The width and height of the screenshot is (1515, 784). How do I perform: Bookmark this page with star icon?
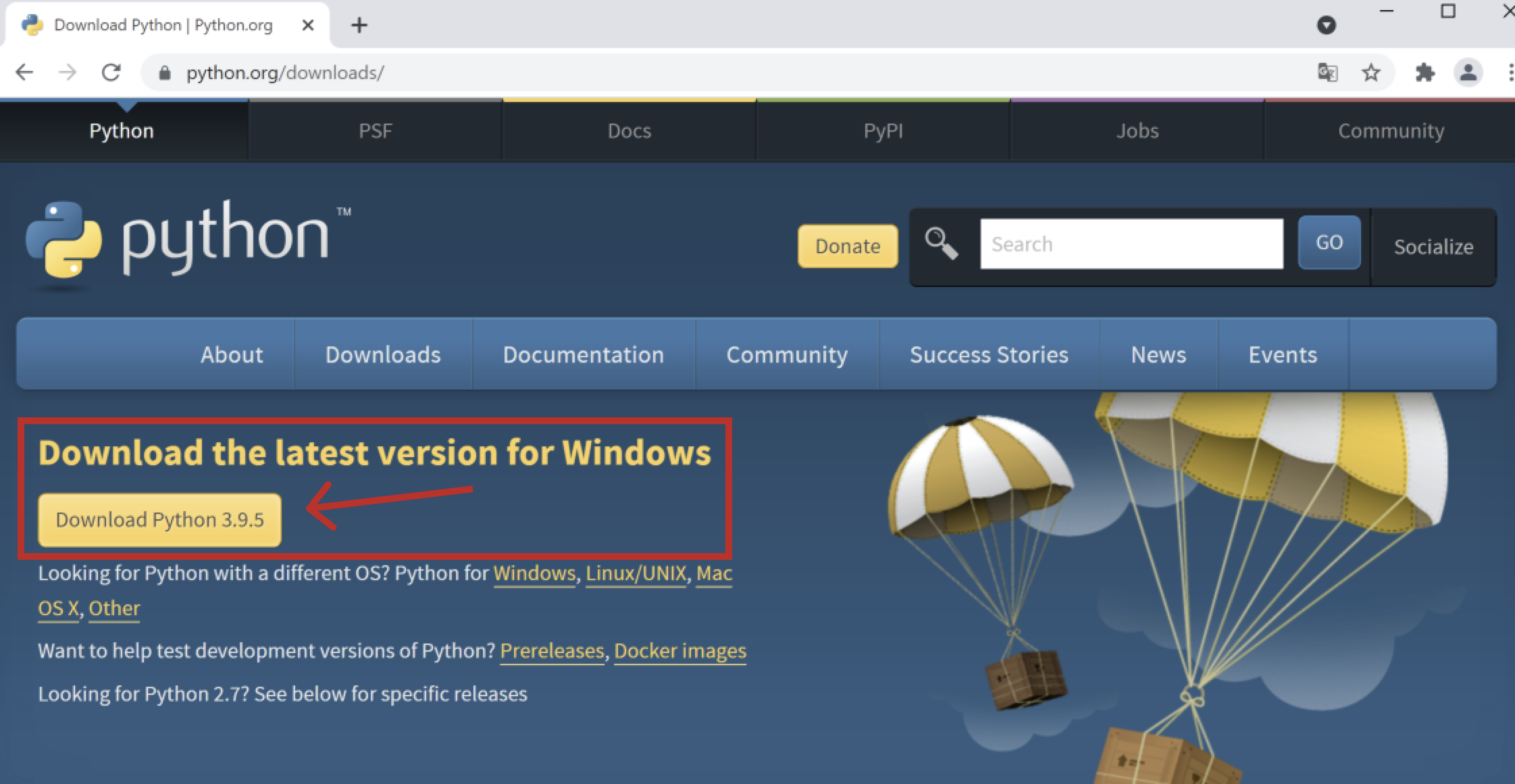[x=1371, y=72]
